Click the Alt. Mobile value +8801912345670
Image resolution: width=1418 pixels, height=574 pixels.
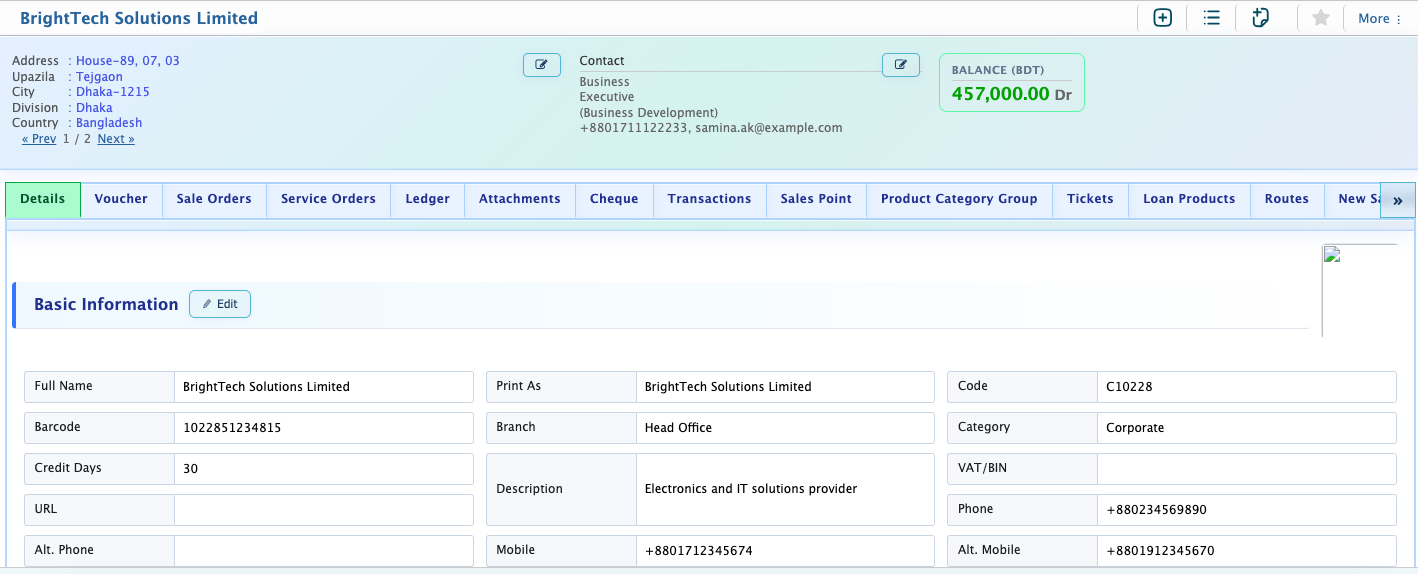(1246, 551)
